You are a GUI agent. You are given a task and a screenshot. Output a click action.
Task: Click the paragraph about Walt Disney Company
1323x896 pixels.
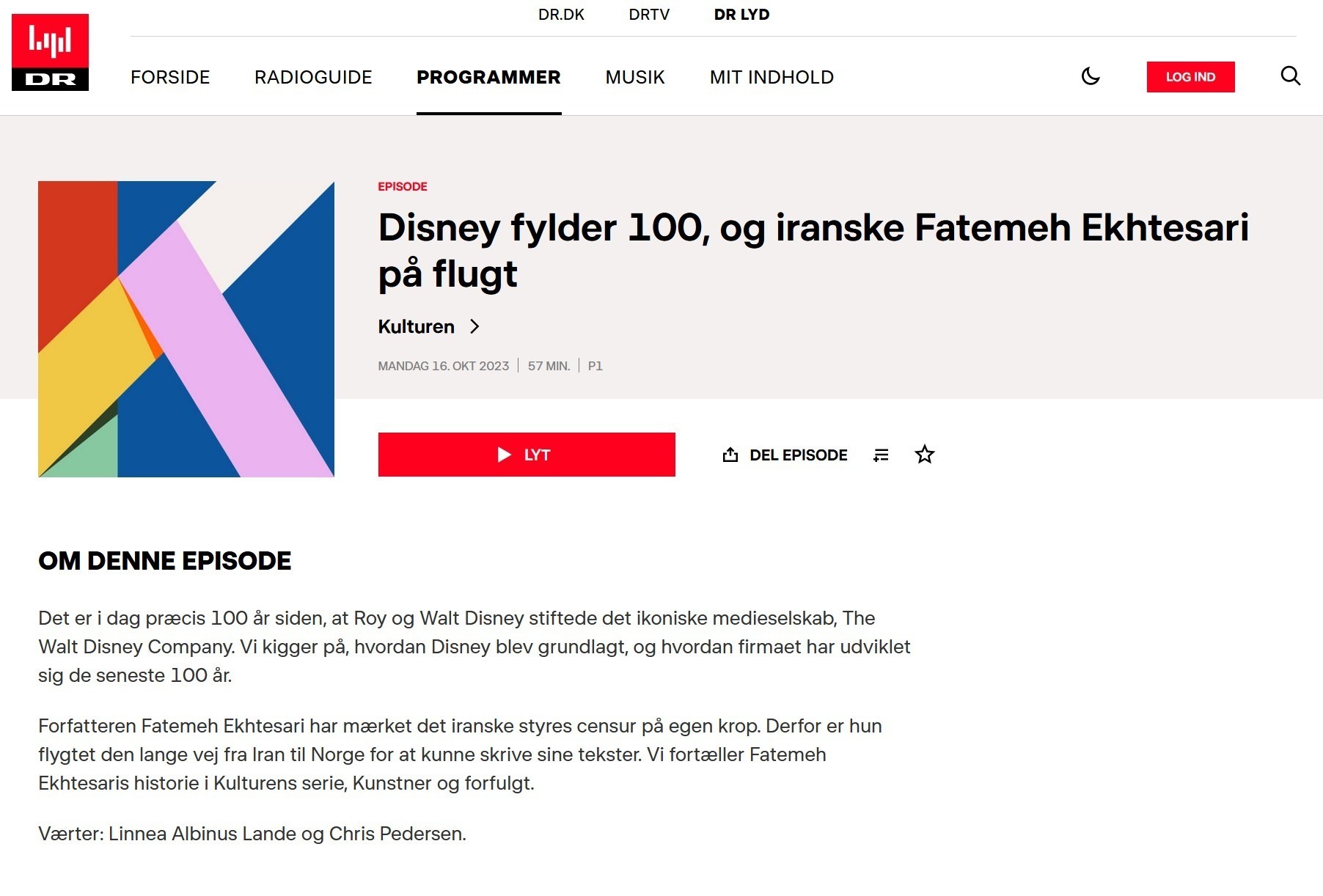point(474,647)
